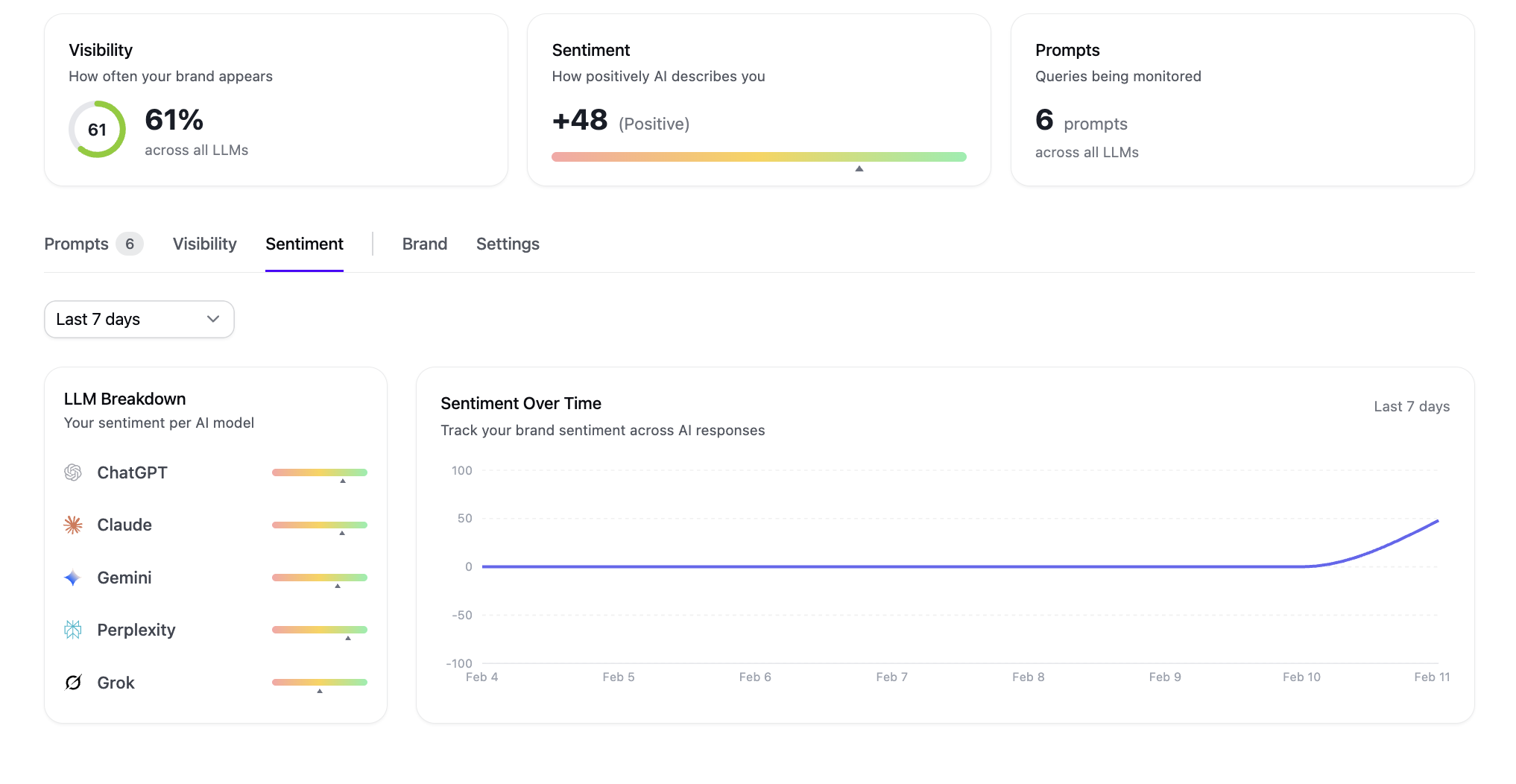The height and width of the screenshot is (784, 1516).
Task: Click the sentiment marker under the +48 gradient bar
Action: coord(859,169)
